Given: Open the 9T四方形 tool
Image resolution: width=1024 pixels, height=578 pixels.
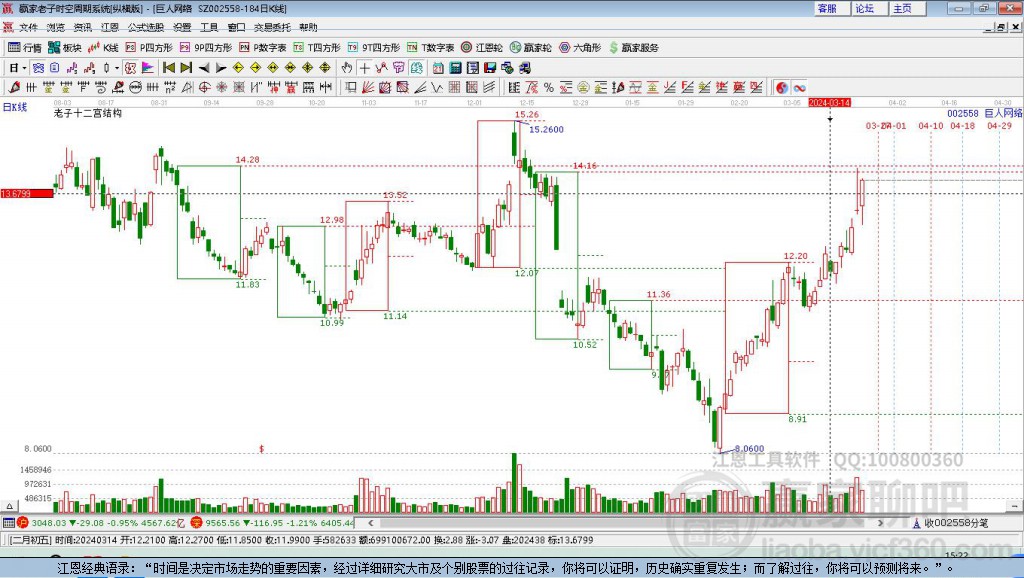Looking at the screenshot, I should [374, 48].
